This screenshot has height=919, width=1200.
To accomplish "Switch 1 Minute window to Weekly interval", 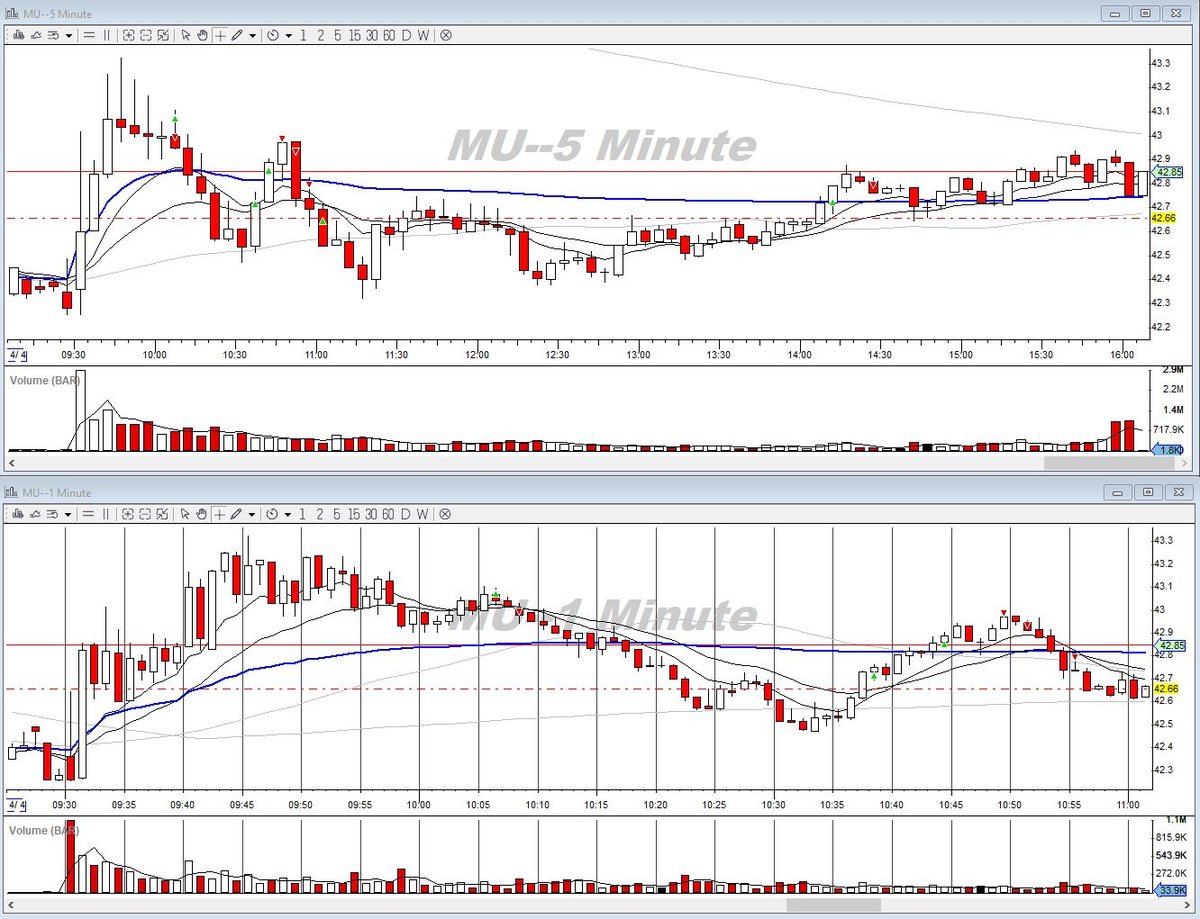I will 423,513.
